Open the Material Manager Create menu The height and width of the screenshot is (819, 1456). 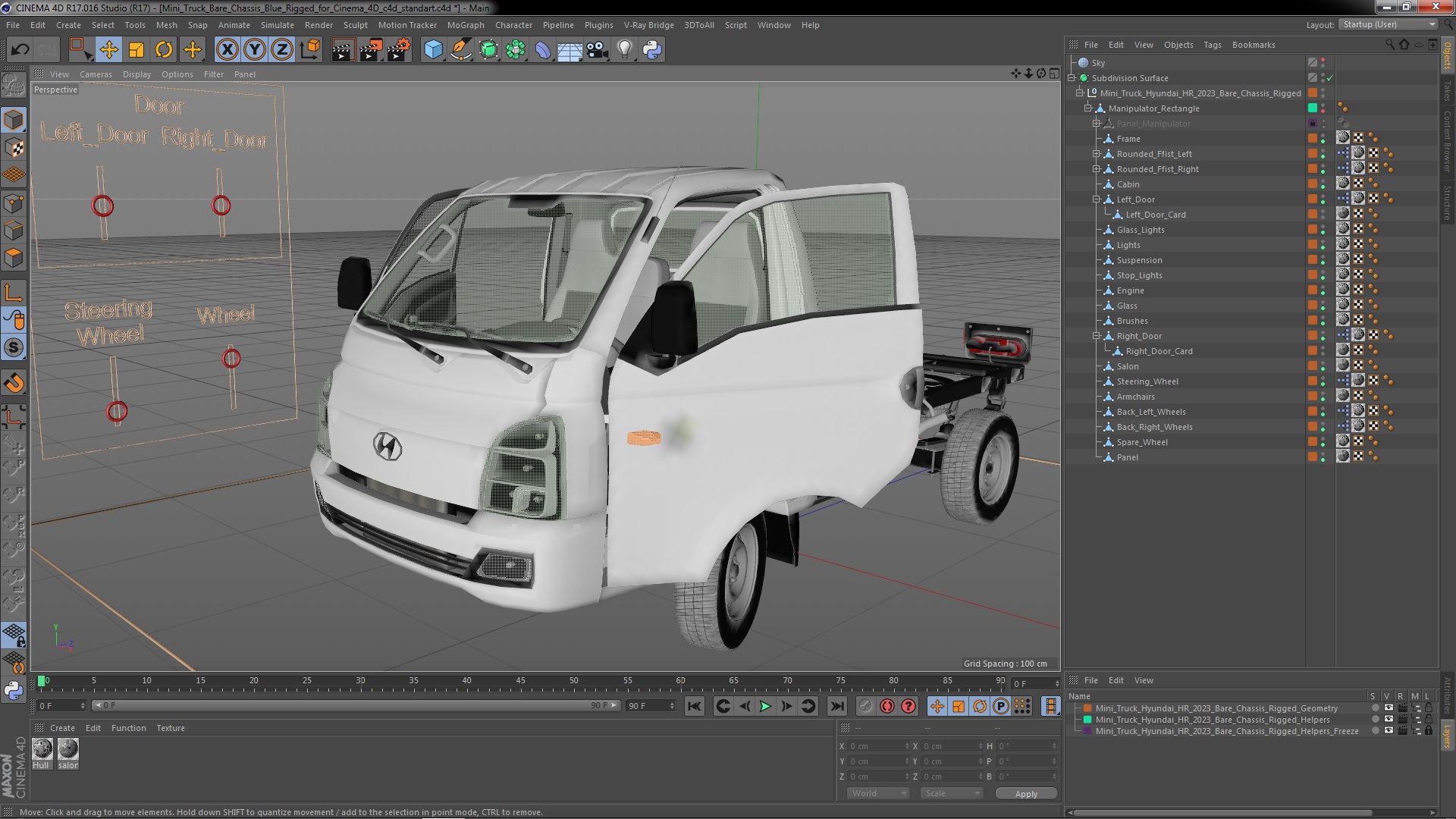(62, 728)
